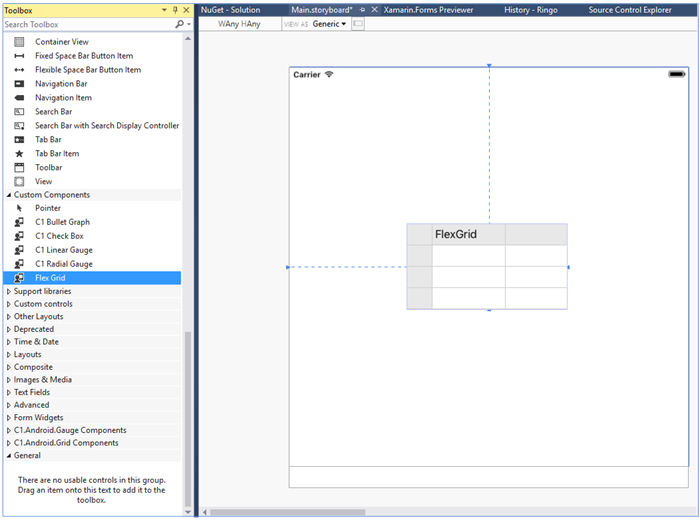The width and height of the screenshot is (700, 520).
Task: Select the Tab Bar Item star icon
Action: [19, 154]
